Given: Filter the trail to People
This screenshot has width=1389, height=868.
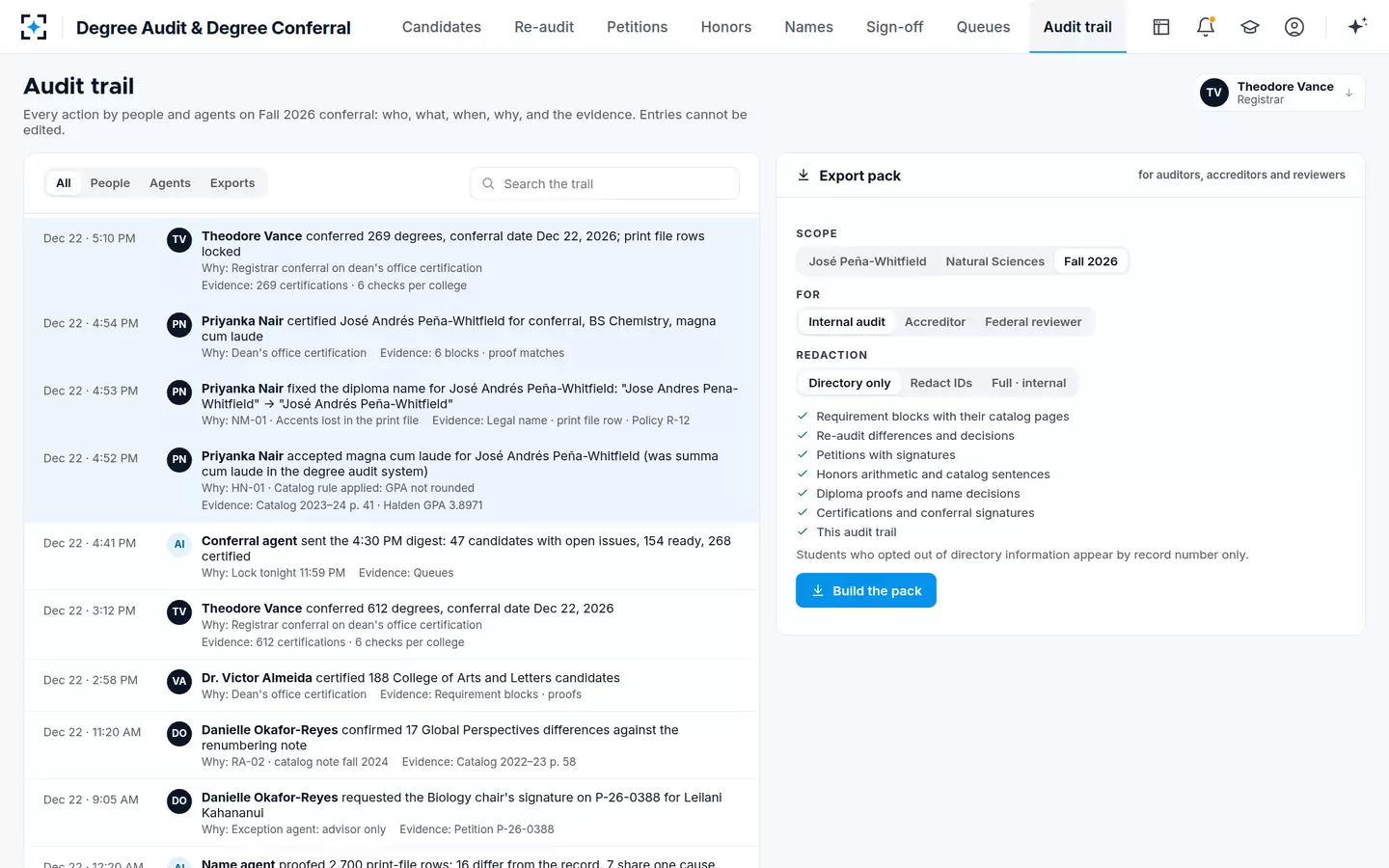Looking at the screenshot, I should pos(110,183).
